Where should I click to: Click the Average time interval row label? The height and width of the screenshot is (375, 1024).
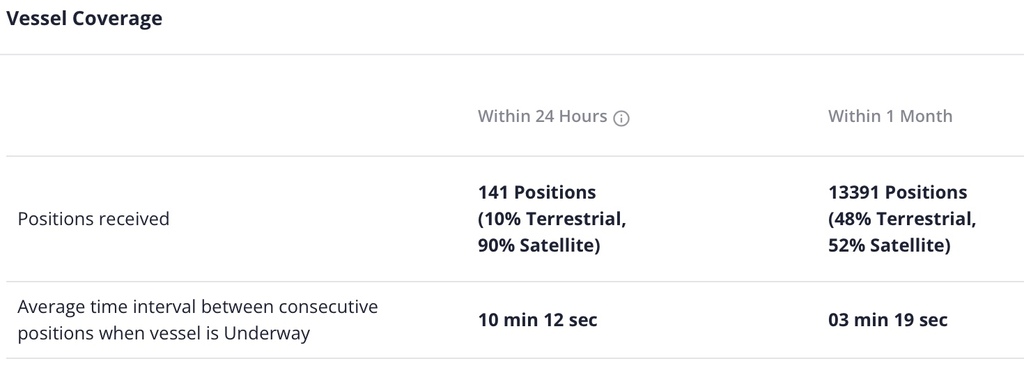click(198, 320)
